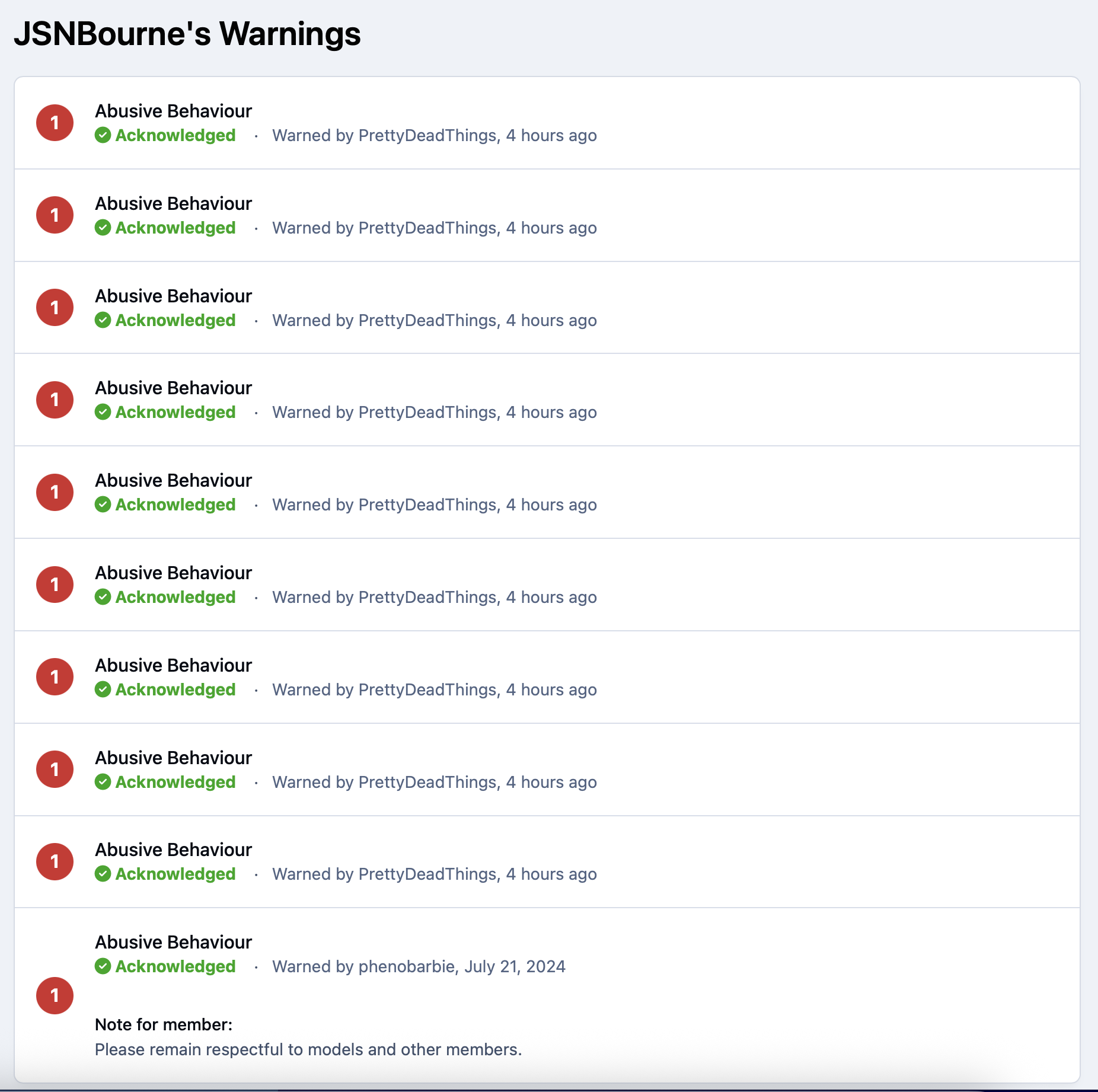Click the Acknowledged label on the third warning

coord(175,320)
